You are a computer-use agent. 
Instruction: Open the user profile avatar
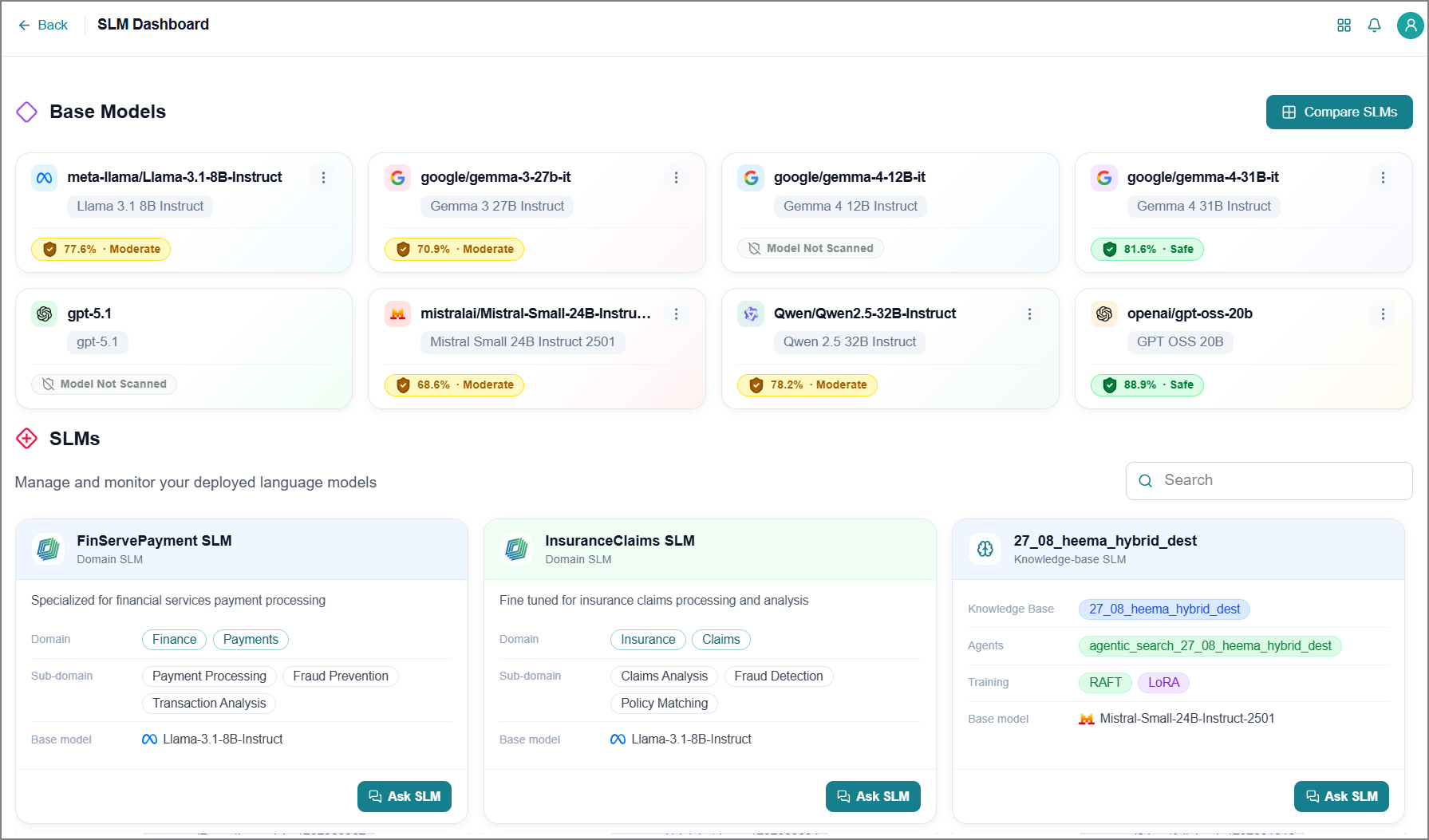(x=1410, y=26)
